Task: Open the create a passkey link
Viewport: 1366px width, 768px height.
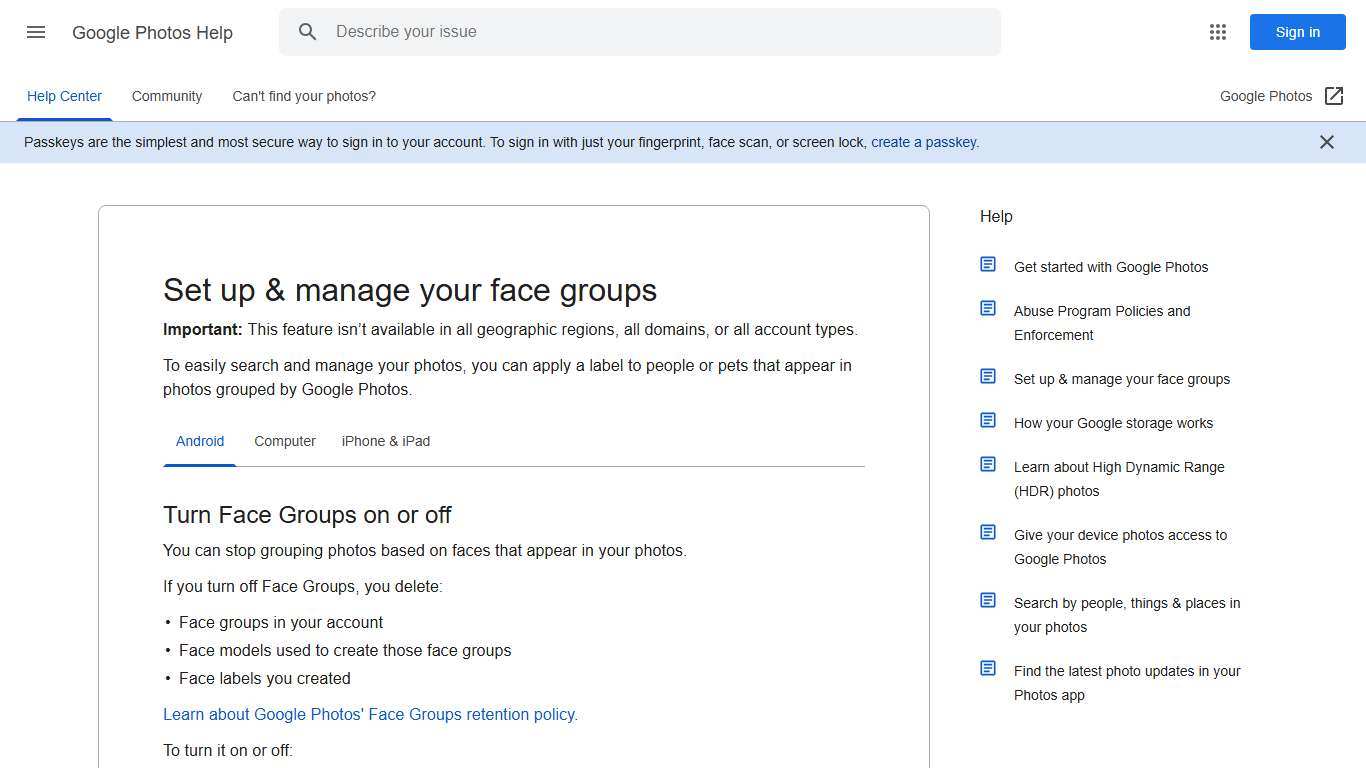Action: (x=923, y=142)
